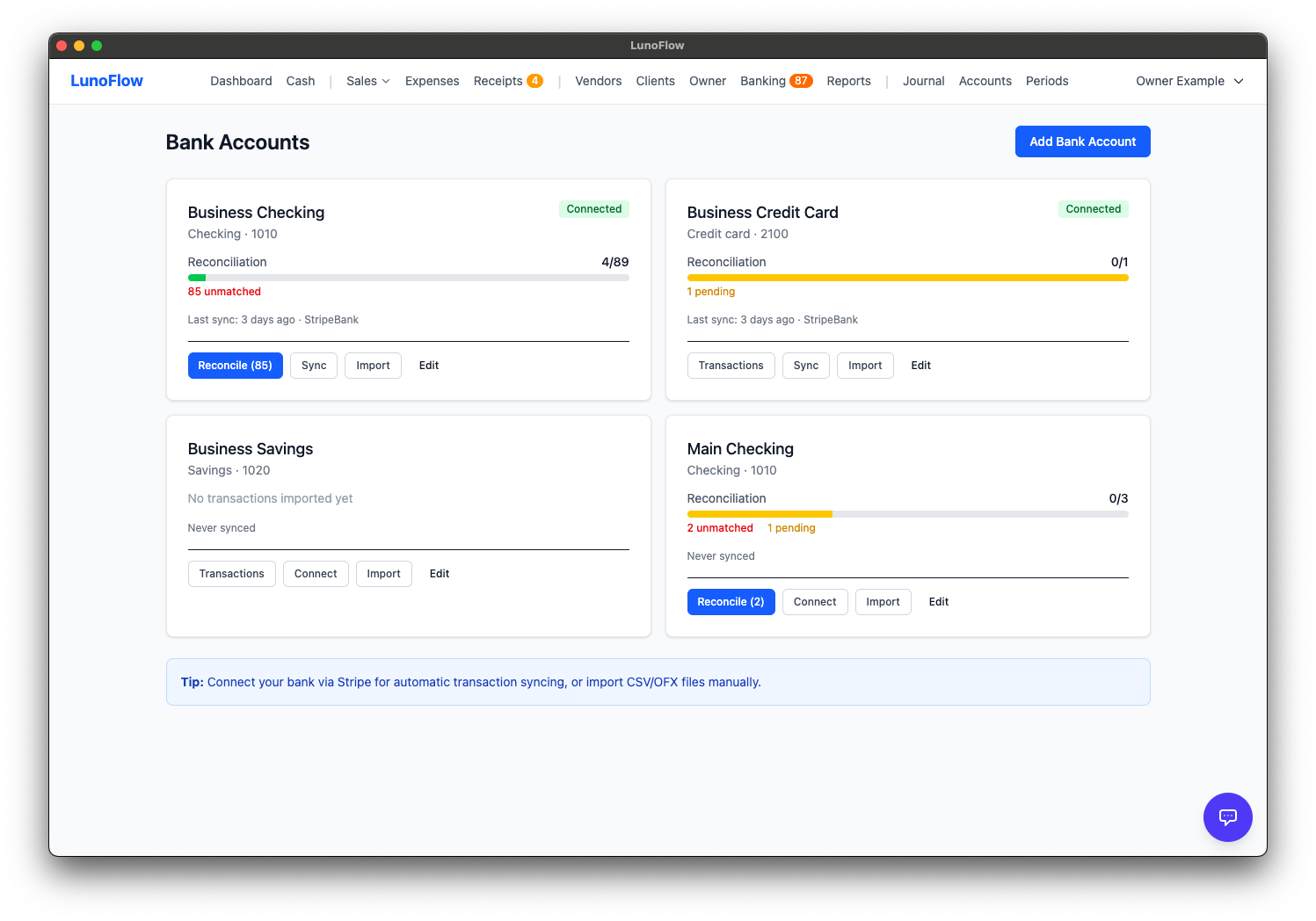
Task: Click the Main Checking reconciliation progress bar
Action: 907,514
